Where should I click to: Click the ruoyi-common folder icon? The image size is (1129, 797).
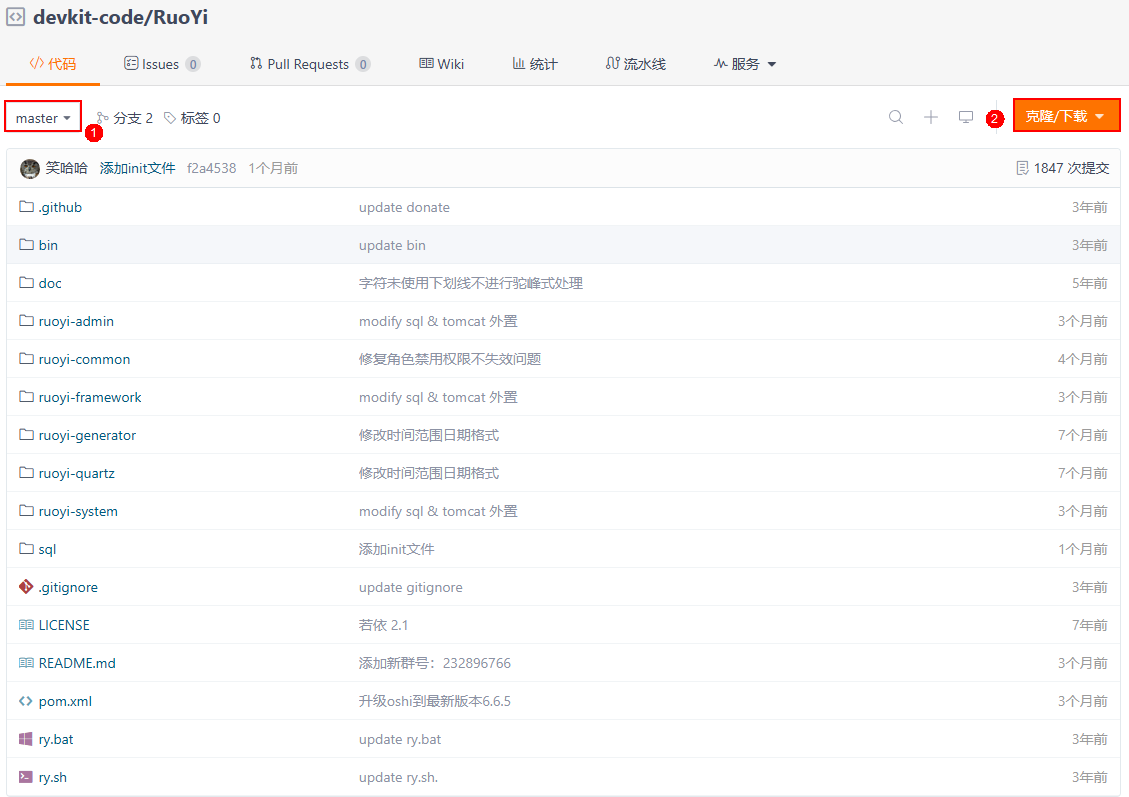click(x=27, y=359)
